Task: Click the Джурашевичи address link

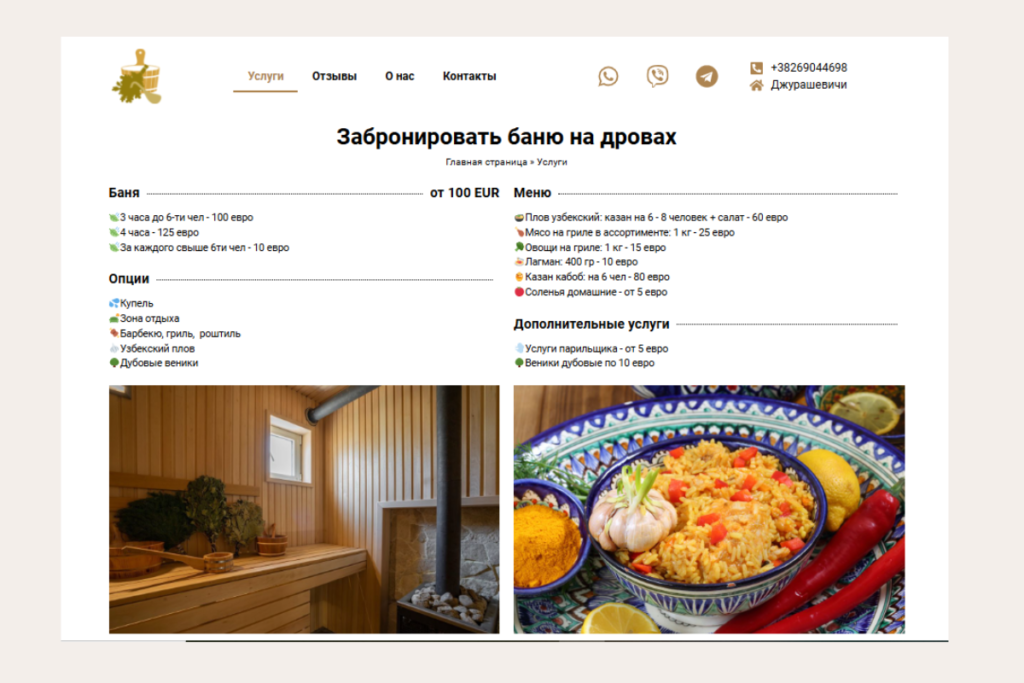Action: point(808,85)
